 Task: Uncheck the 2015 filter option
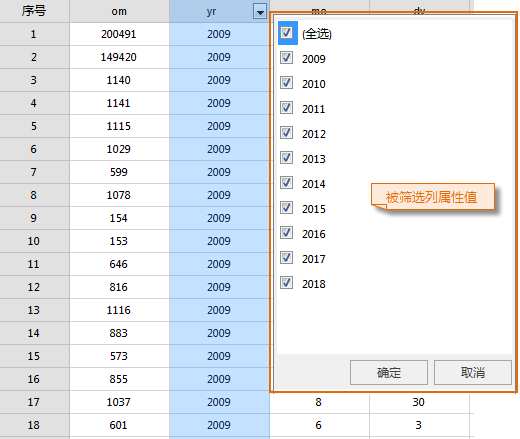[287, 208]
